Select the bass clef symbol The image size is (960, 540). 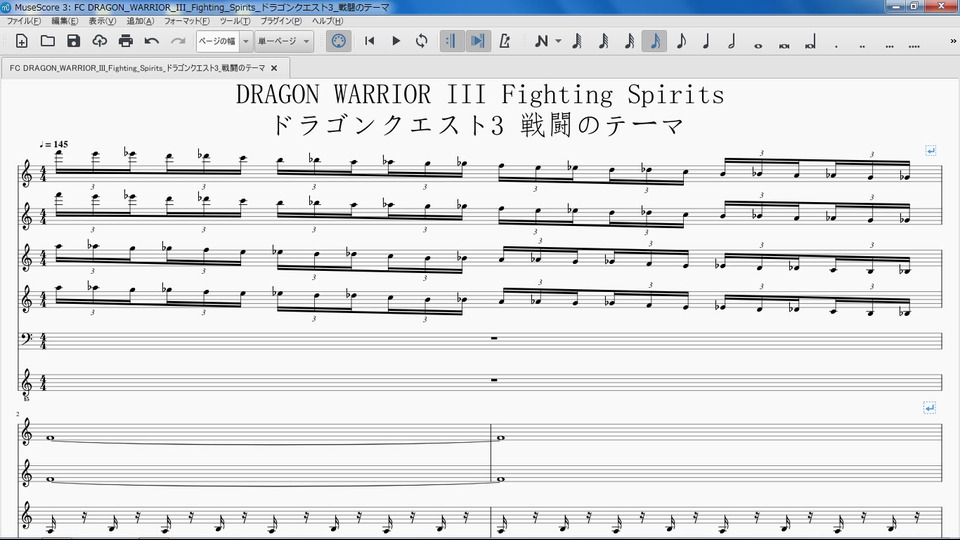tap(26, 339)
